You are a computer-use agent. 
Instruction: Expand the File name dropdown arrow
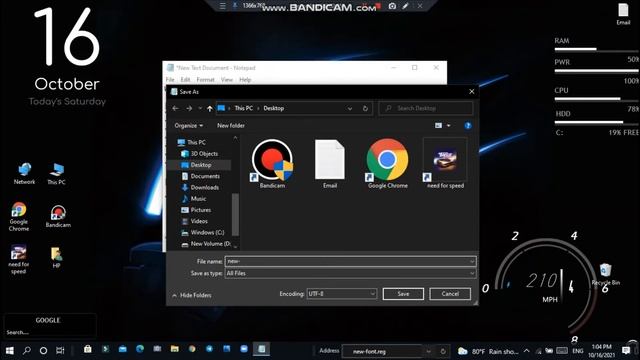(x=472, y=262)
